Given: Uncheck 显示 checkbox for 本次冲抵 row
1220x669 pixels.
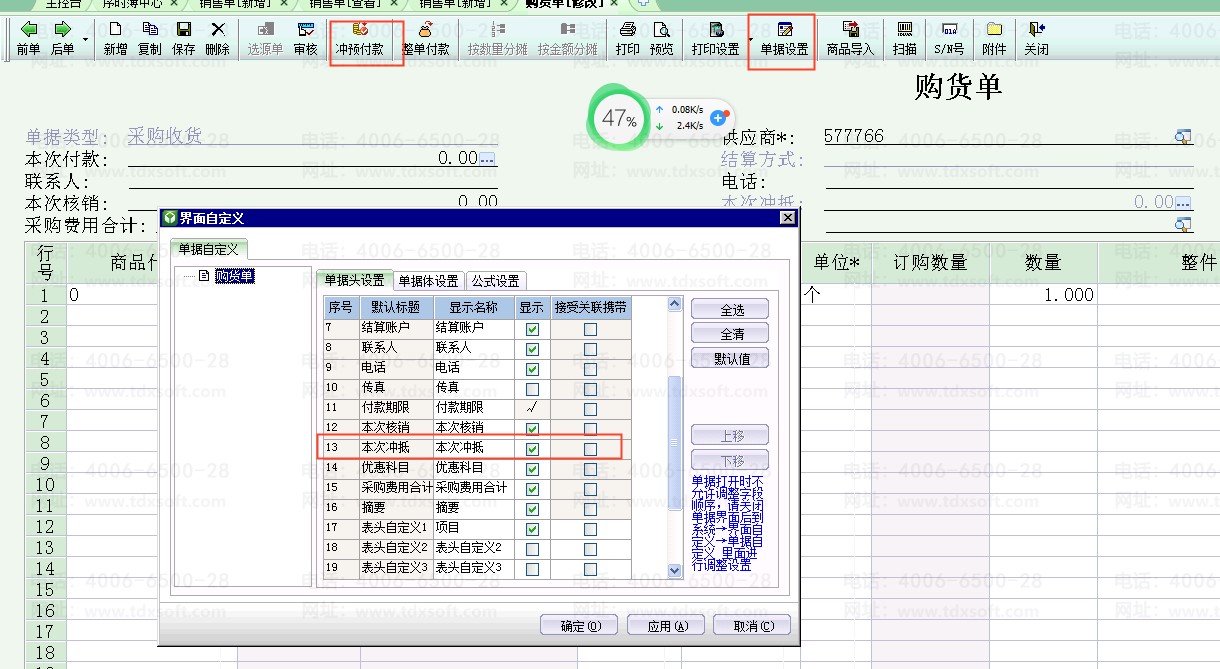Looking at the screenshot, I should 532,449.
